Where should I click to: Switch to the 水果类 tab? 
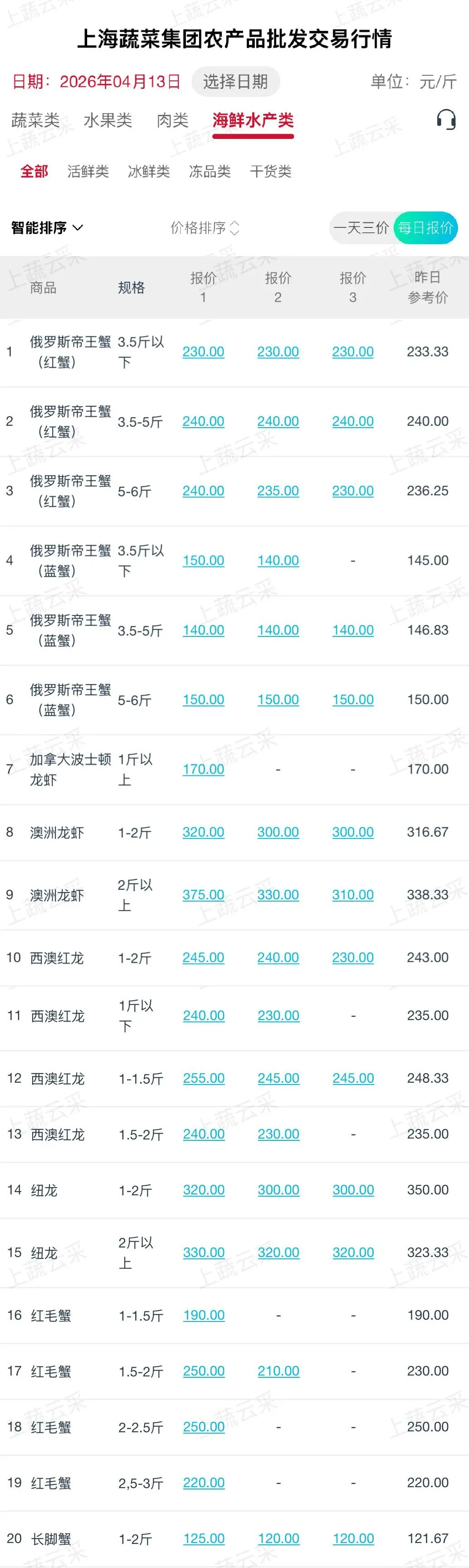click(x=107, y=120)
